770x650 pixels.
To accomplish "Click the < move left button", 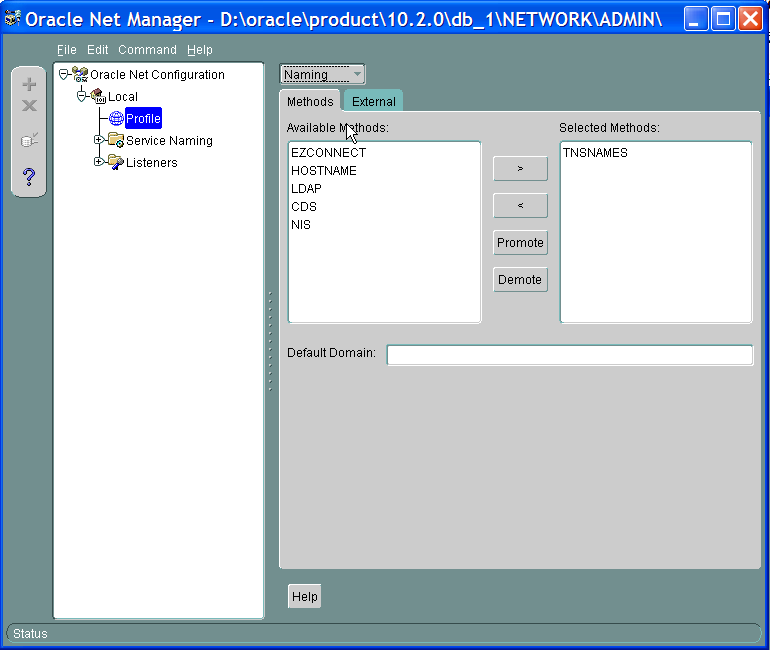I will (x=520, y=205).
